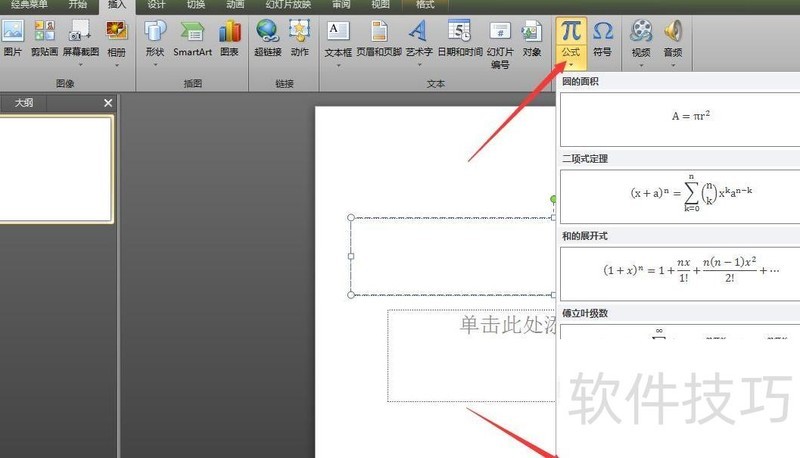Open the 格式 format tab
The width and height of the screenshot is (800, 458).
425,5
